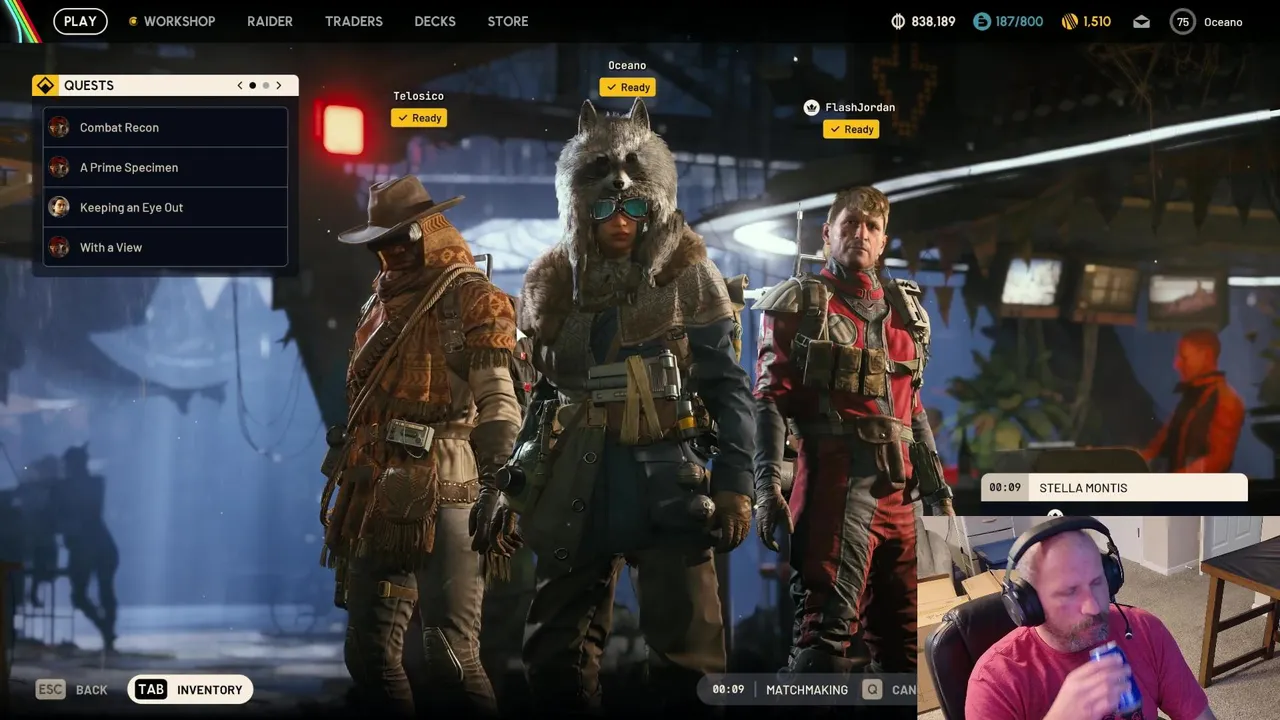Select the FlashJordan player name
Viewport: 1280px width, 720px height.
click(860, 107)
